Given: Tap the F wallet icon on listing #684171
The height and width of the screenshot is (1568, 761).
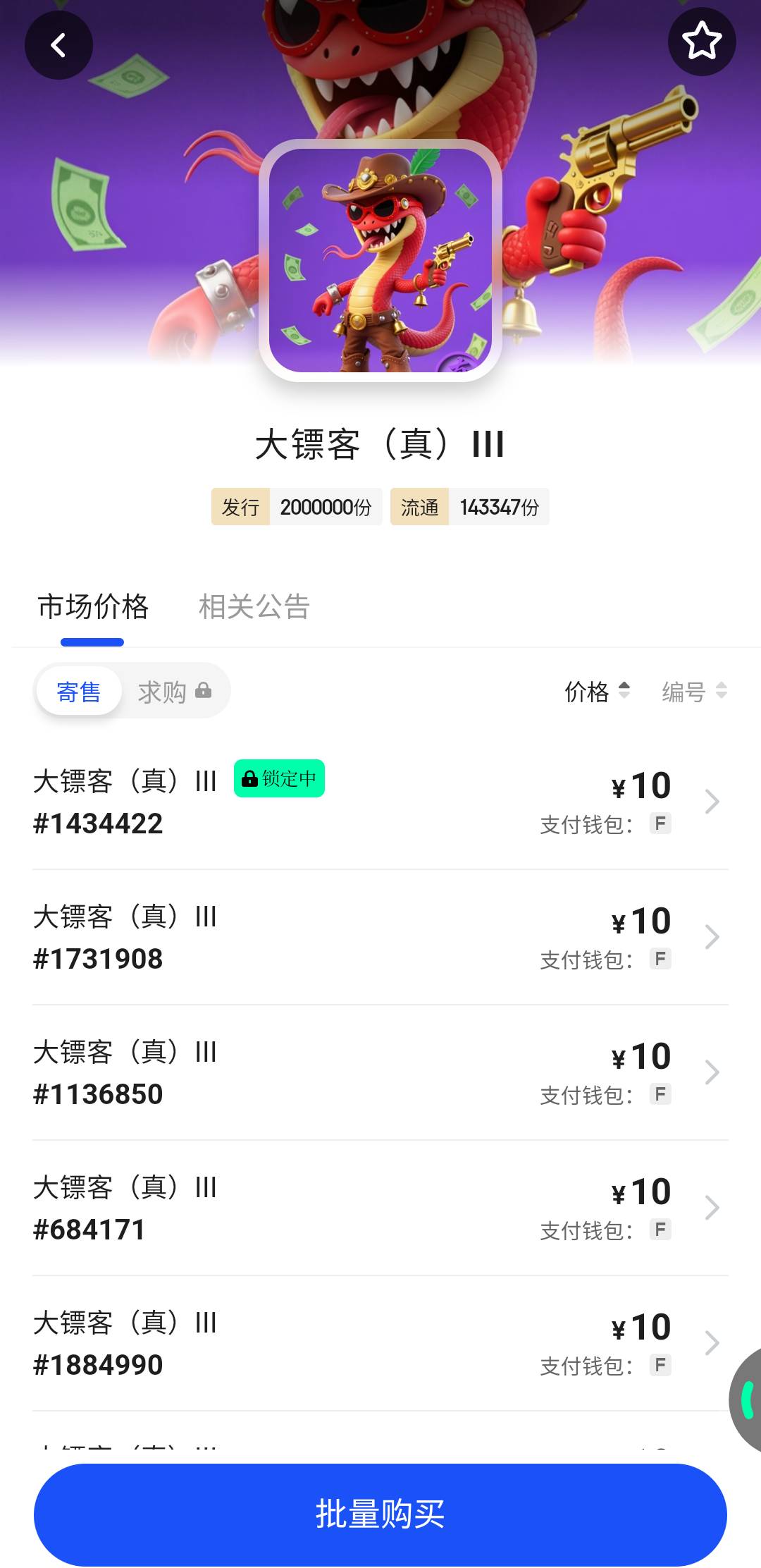Looking at the screenshot, I should 660,1230.
